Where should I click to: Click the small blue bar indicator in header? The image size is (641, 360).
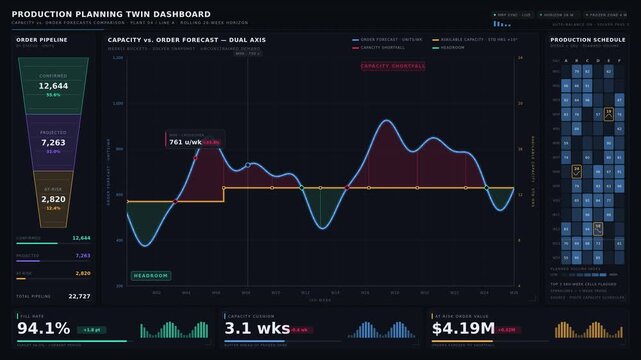coord(502,24)
